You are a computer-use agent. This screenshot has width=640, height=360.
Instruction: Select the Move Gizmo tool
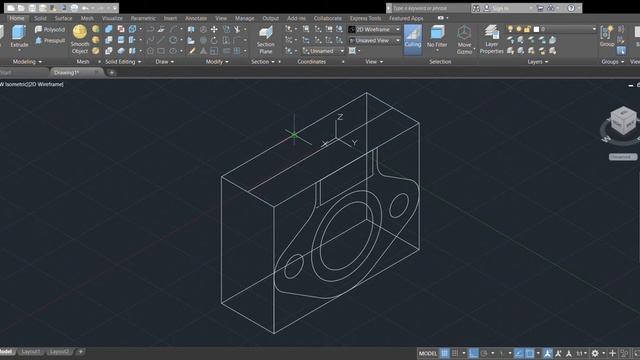(464, 40)
